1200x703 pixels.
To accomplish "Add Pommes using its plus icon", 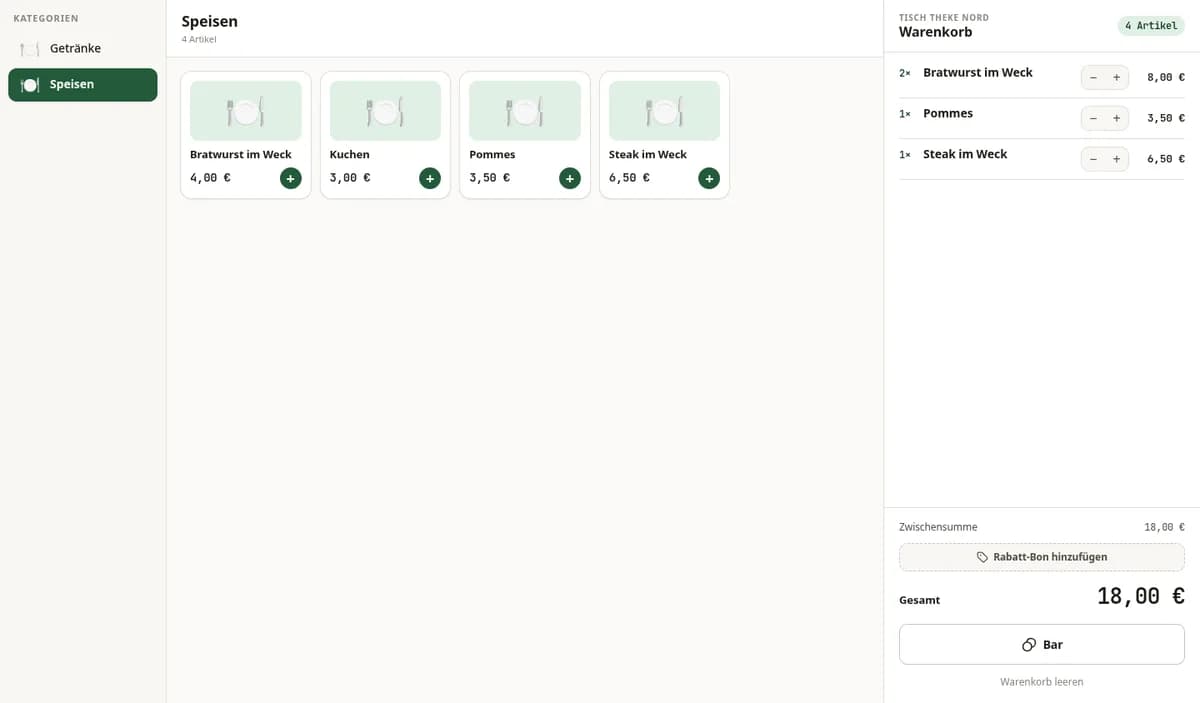I will [569, 178].
